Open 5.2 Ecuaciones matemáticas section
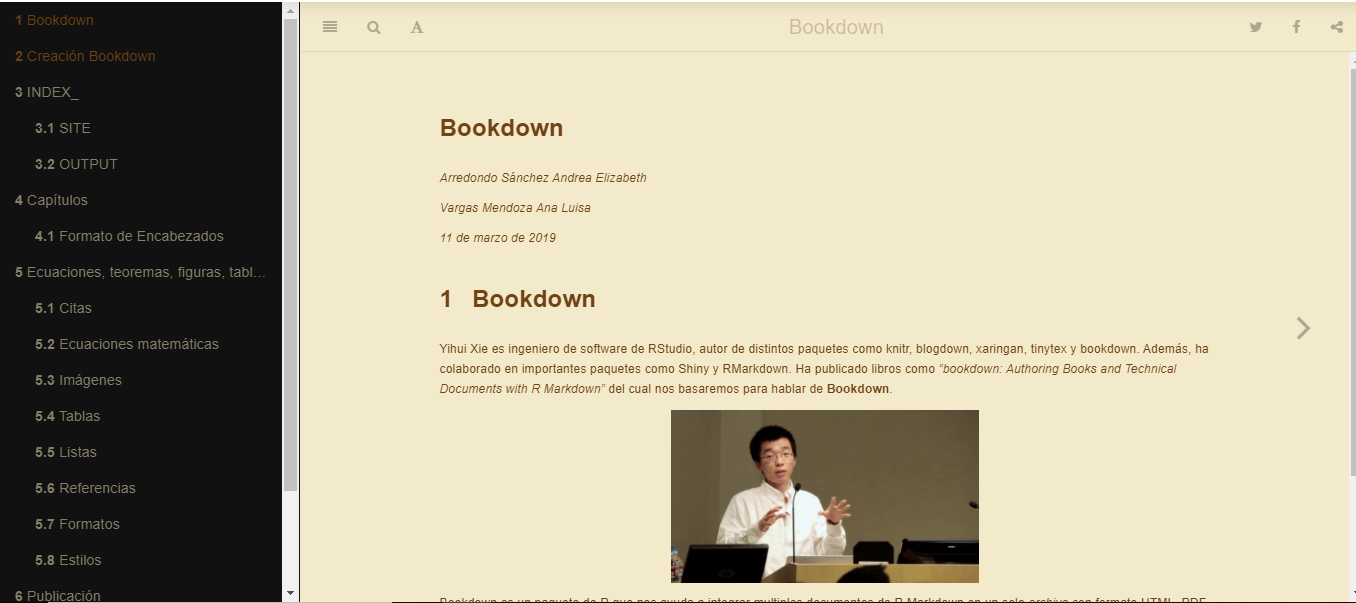 127,344
